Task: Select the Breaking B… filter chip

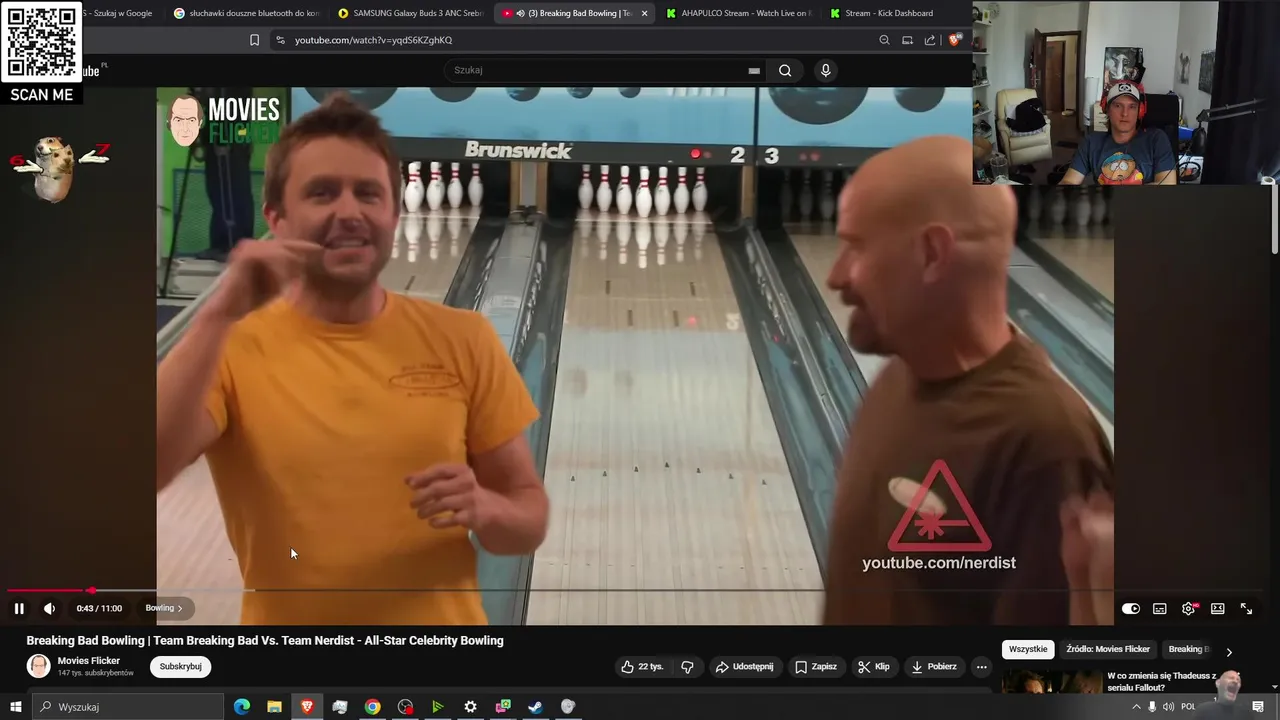Action: (x=1189, y=649)
